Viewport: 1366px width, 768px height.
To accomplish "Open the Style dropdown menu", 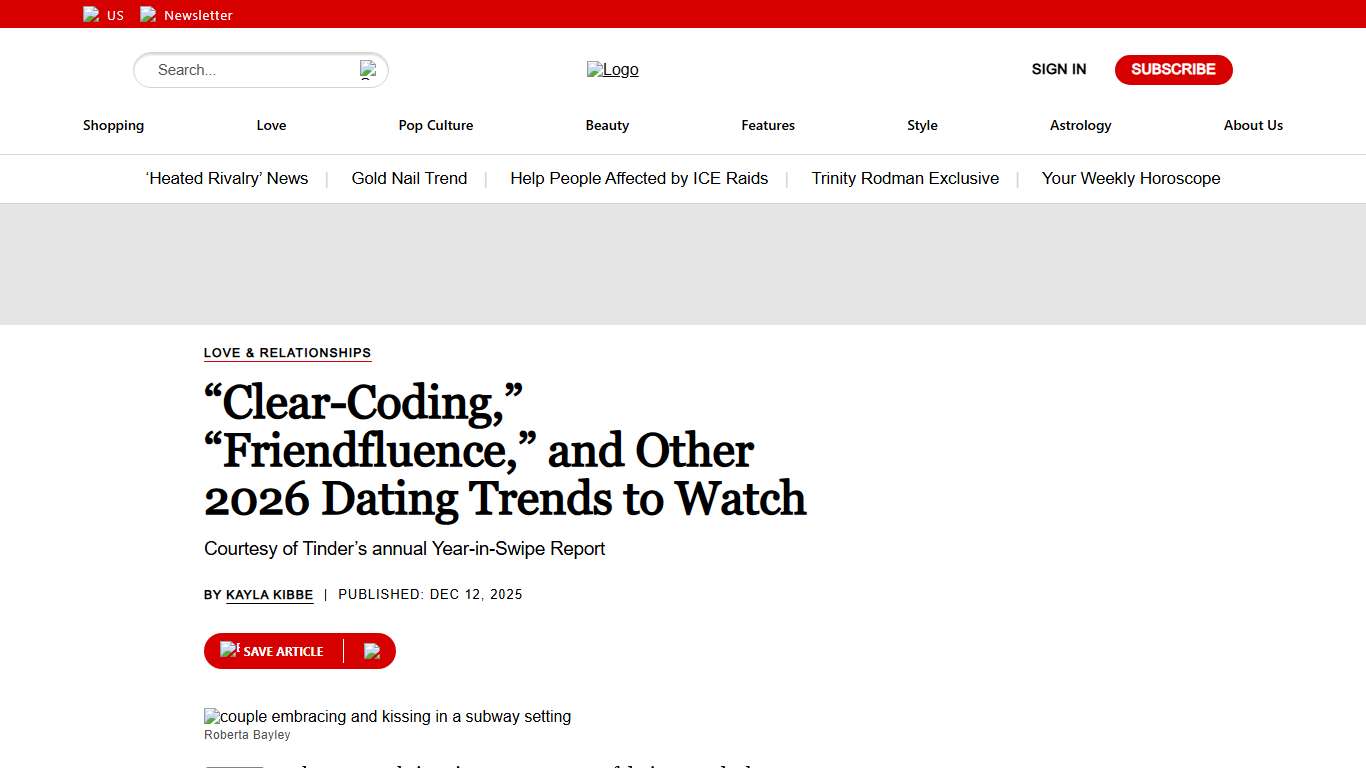I will [x=922, y=125].
